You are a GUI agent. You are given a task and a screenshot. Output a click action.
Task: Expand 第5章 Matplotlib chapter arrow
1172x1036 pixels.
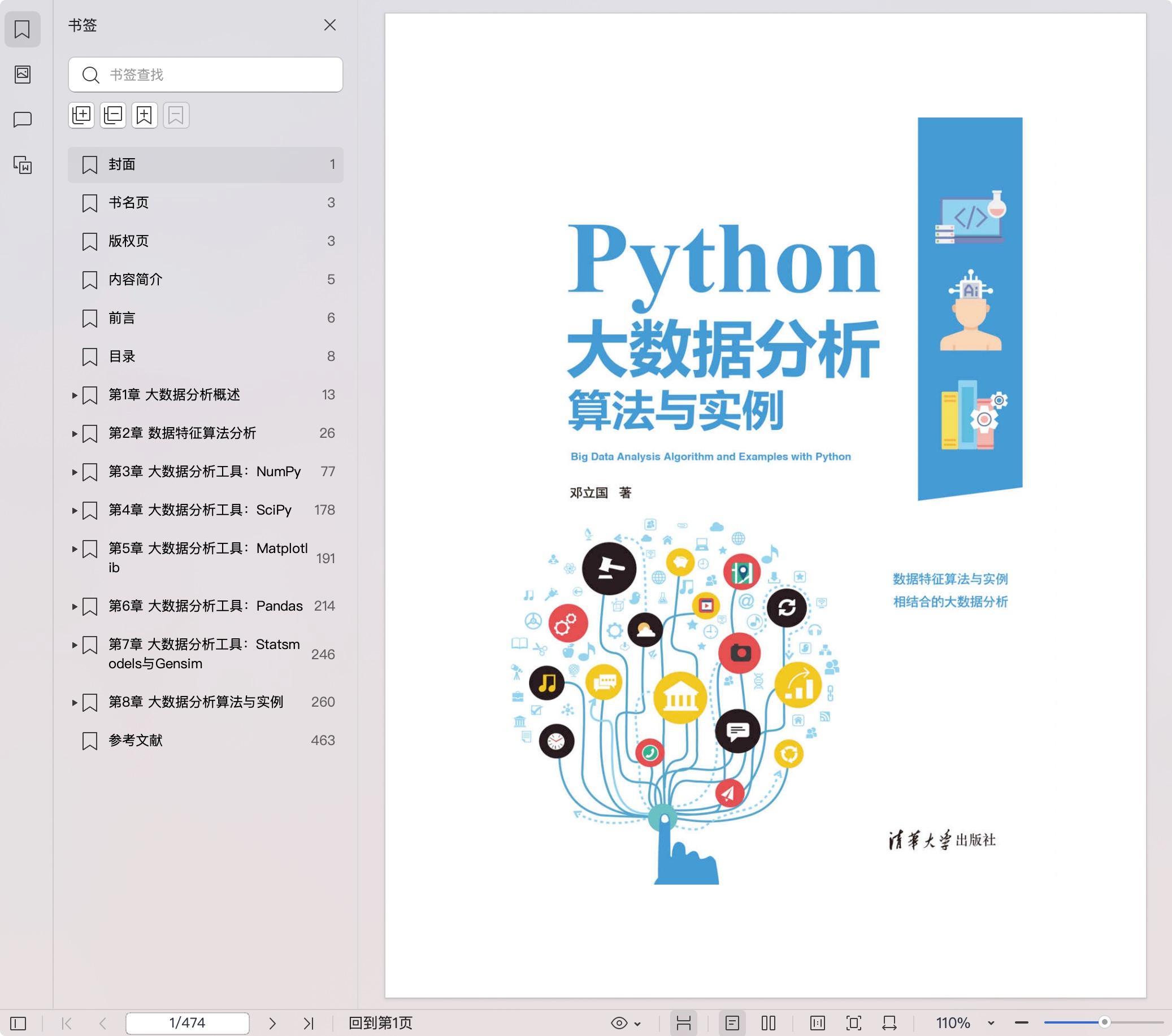(x=75, y=549)
